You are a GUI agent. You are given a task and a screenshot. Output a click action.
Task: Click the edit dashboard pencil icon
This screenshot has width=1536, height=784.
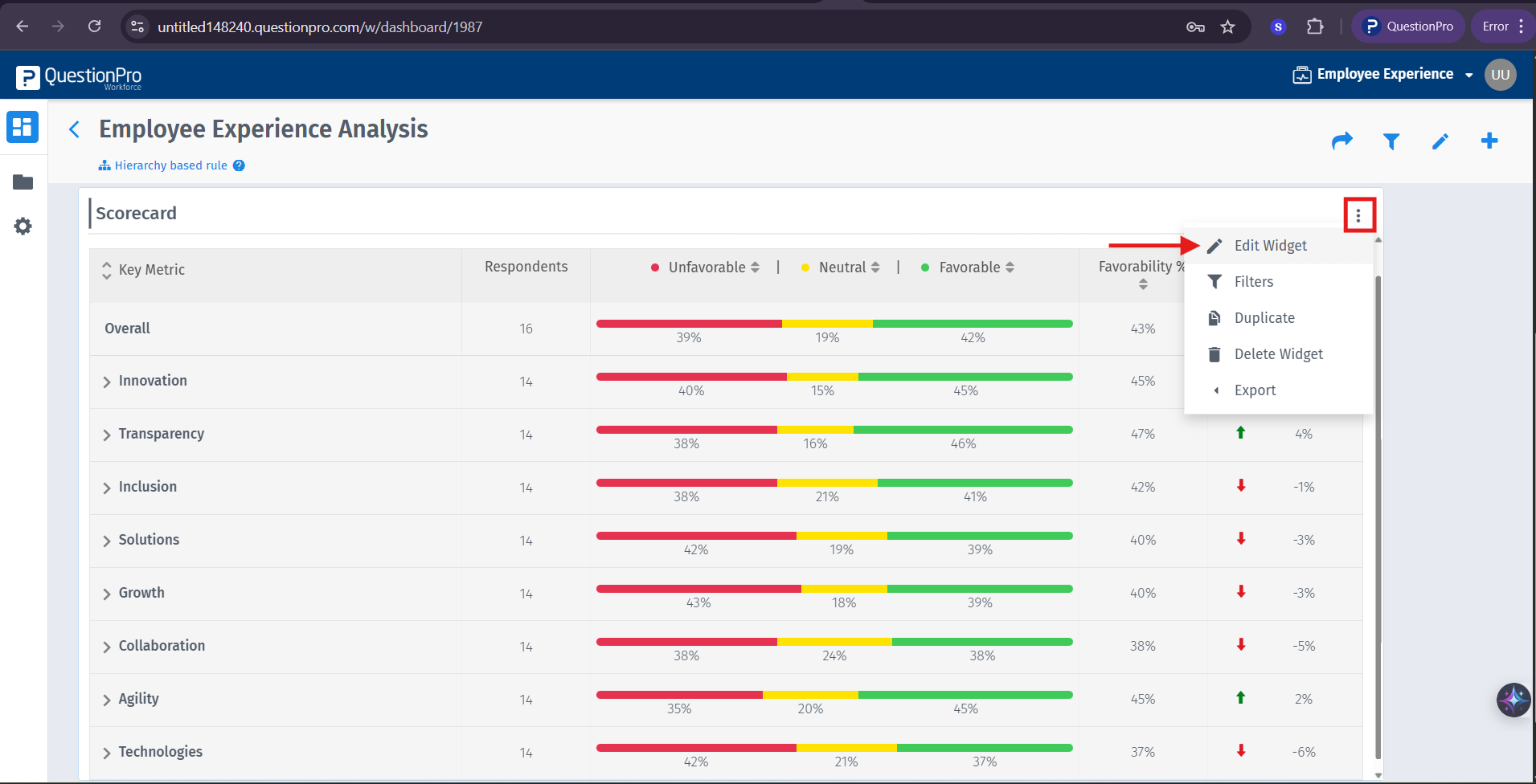click(1440, 141)
